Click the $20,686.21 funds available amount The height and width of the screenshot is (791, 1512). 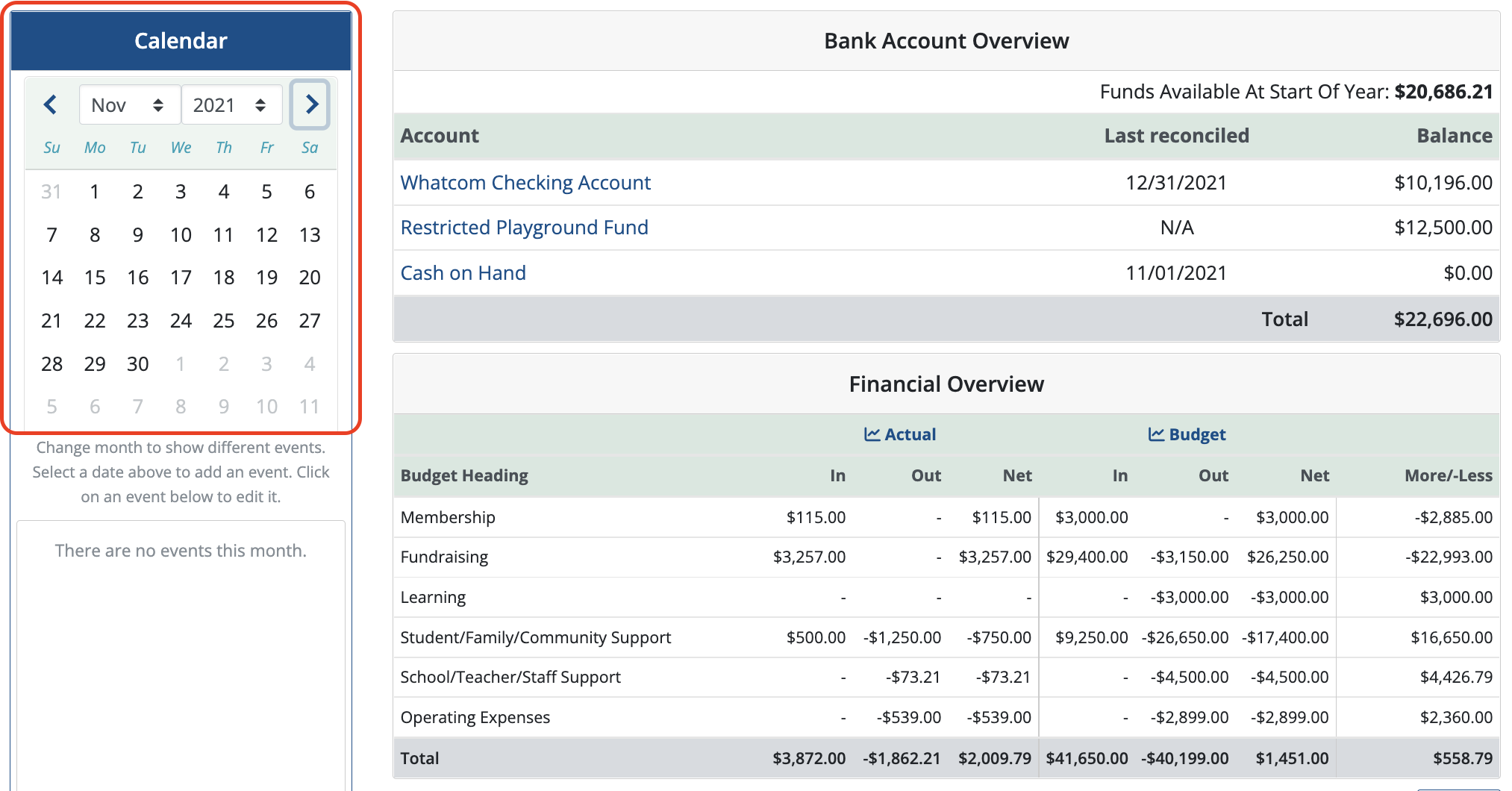1443,92
